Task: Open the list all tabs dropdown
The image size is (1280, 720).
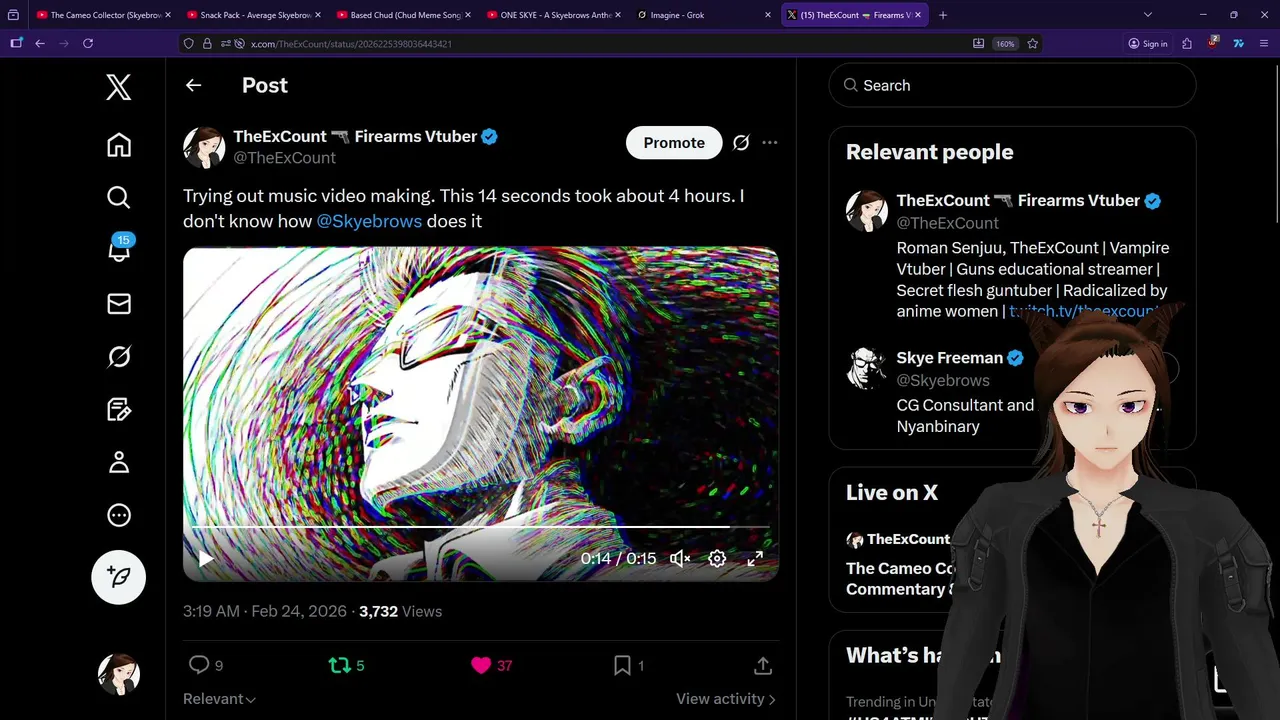Action: [x=1147, y=15]
